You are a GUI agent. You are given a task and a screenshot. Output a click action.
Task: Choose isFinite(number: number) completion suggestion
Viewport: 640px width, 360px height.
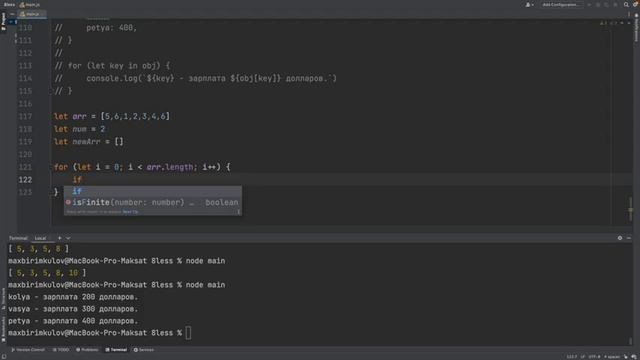[153, 202]
